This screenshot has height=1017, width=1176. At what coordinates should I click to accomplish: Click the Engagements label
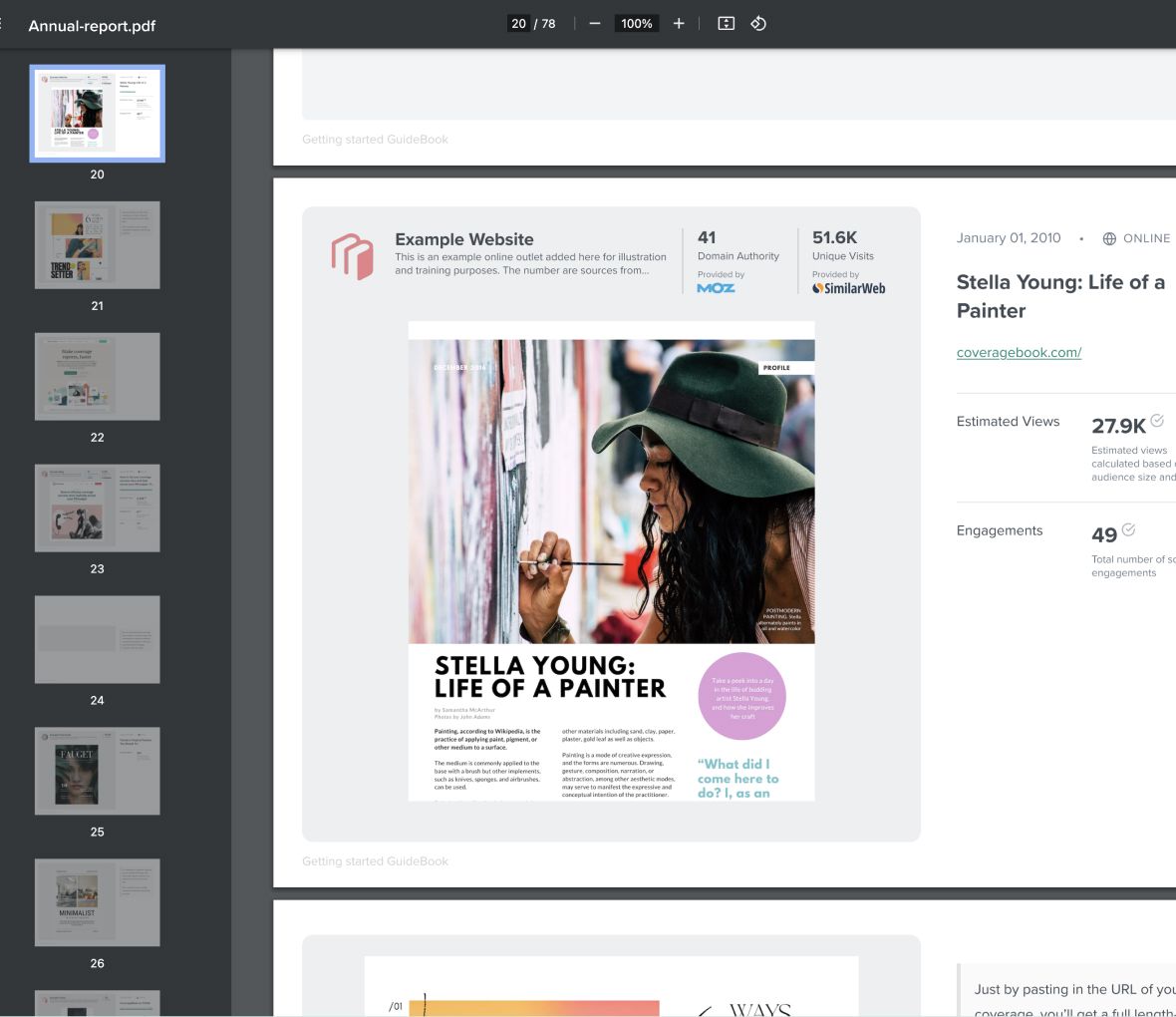pos(999,530)
